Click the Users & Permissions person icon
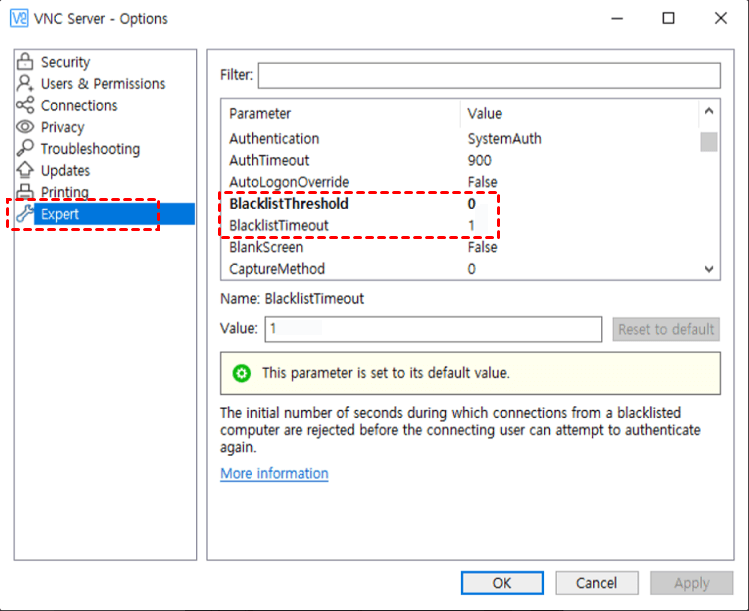749x611 pixels. 25,83
